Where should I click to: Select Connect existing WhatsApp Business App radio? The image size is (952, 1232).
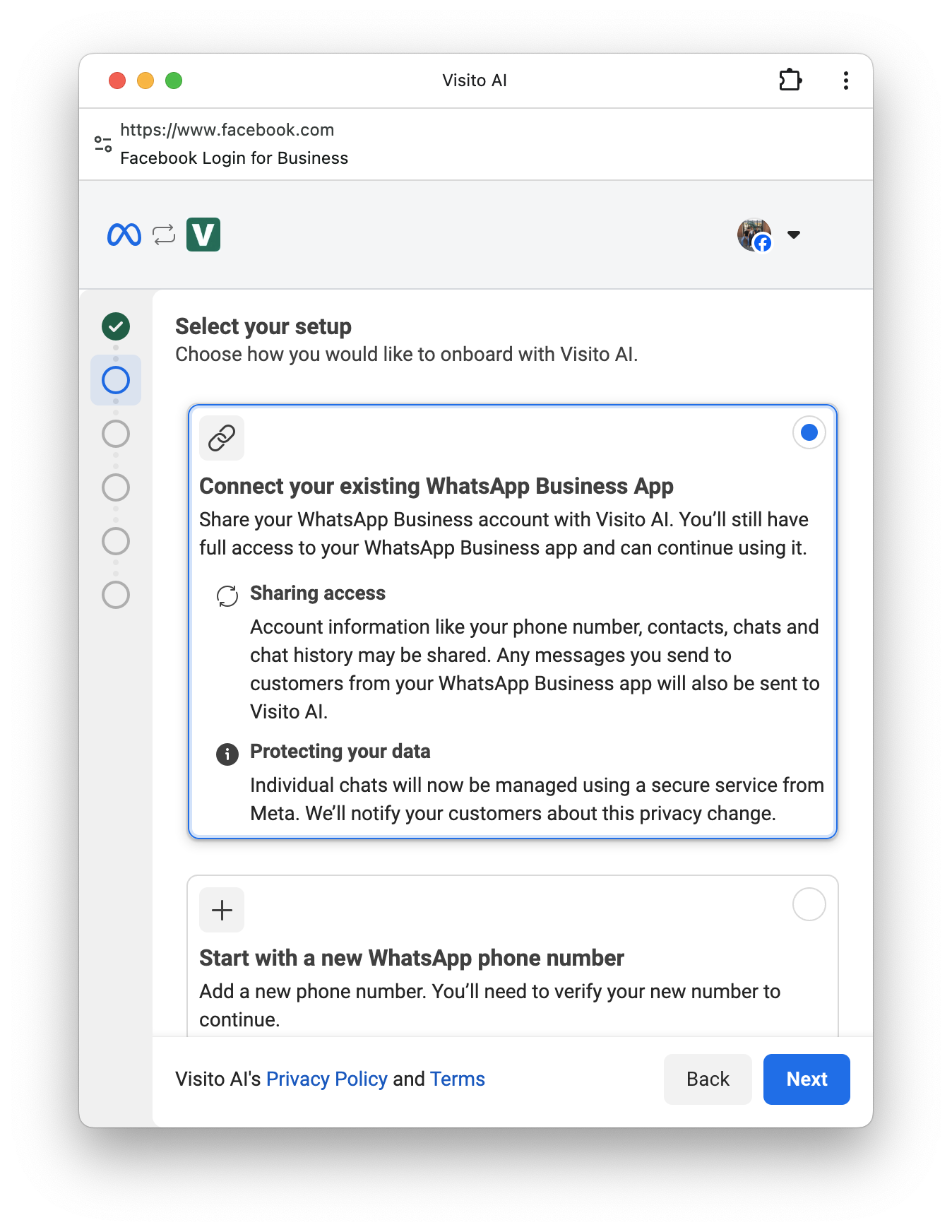pos(809,432)
